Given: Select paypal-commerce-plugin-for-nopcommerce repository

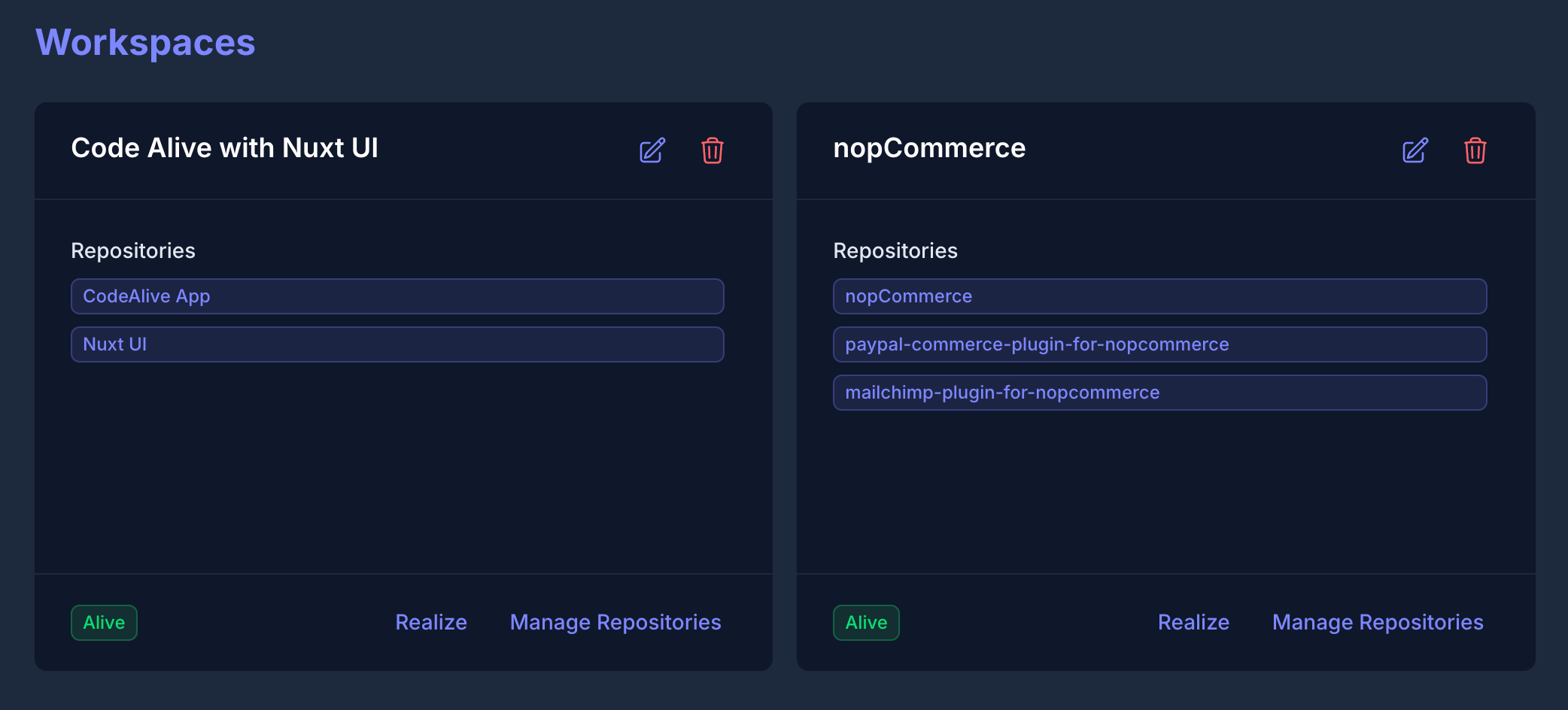Looking at the screenshot, I should tap(1159, 344).
